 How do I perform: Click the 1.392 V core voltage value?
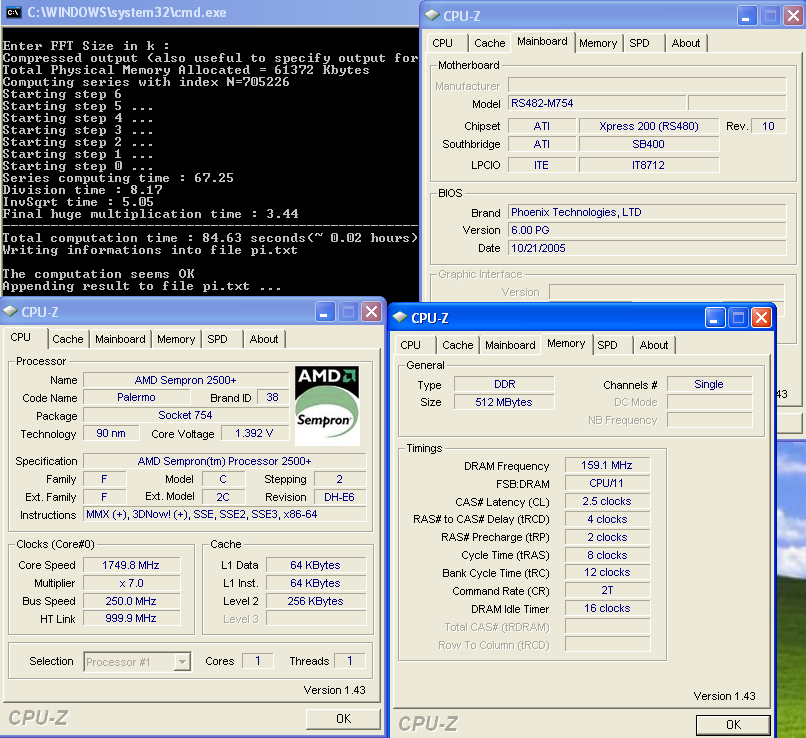(x=254, y=433)
